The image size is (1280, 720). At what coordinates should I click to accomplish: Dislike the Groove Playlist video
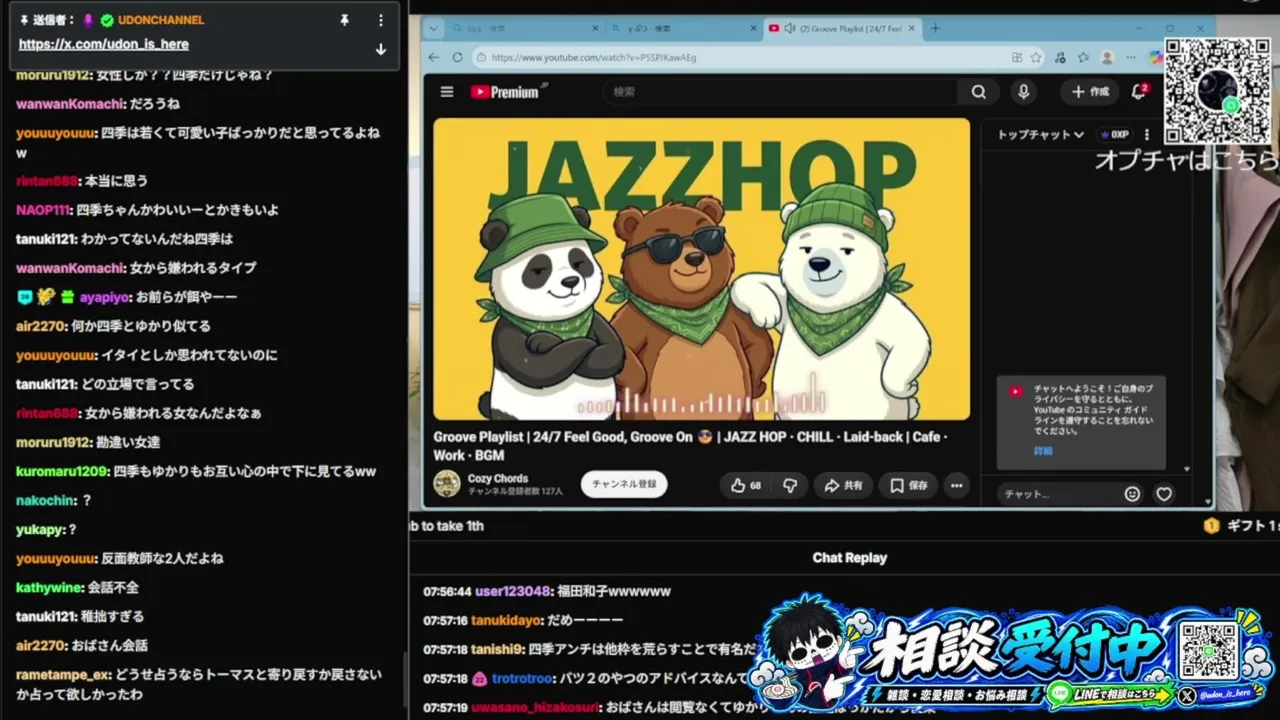click(790, 485)
